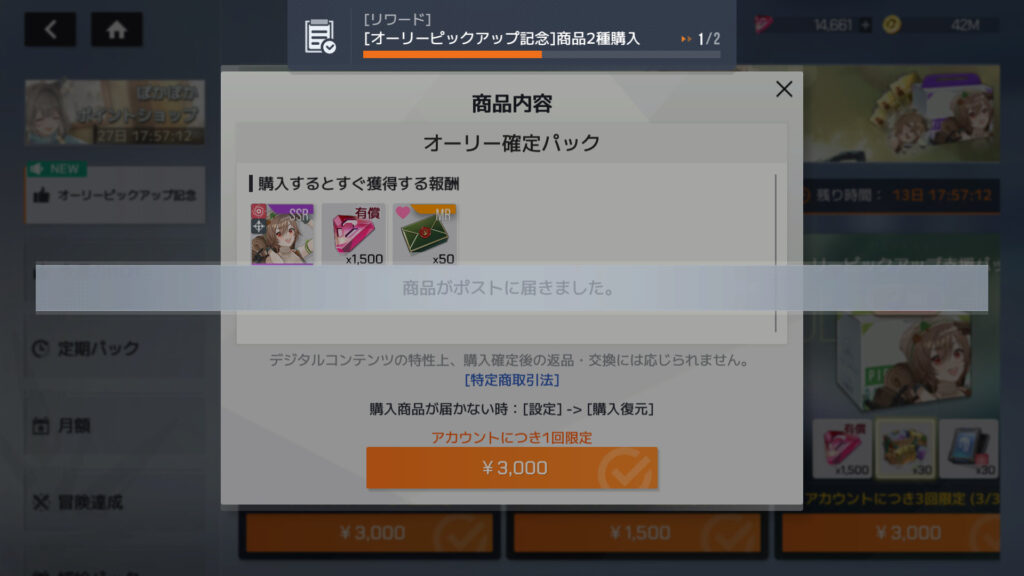Tap the gold coin currency icon

[891, 25]
